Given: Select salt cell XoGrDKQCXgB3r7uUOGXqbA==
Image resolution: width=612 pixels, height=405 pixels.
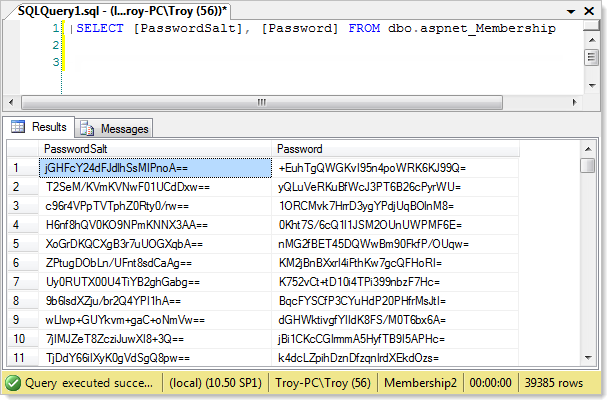Looking at the screenshot, I should coord(155,244).
